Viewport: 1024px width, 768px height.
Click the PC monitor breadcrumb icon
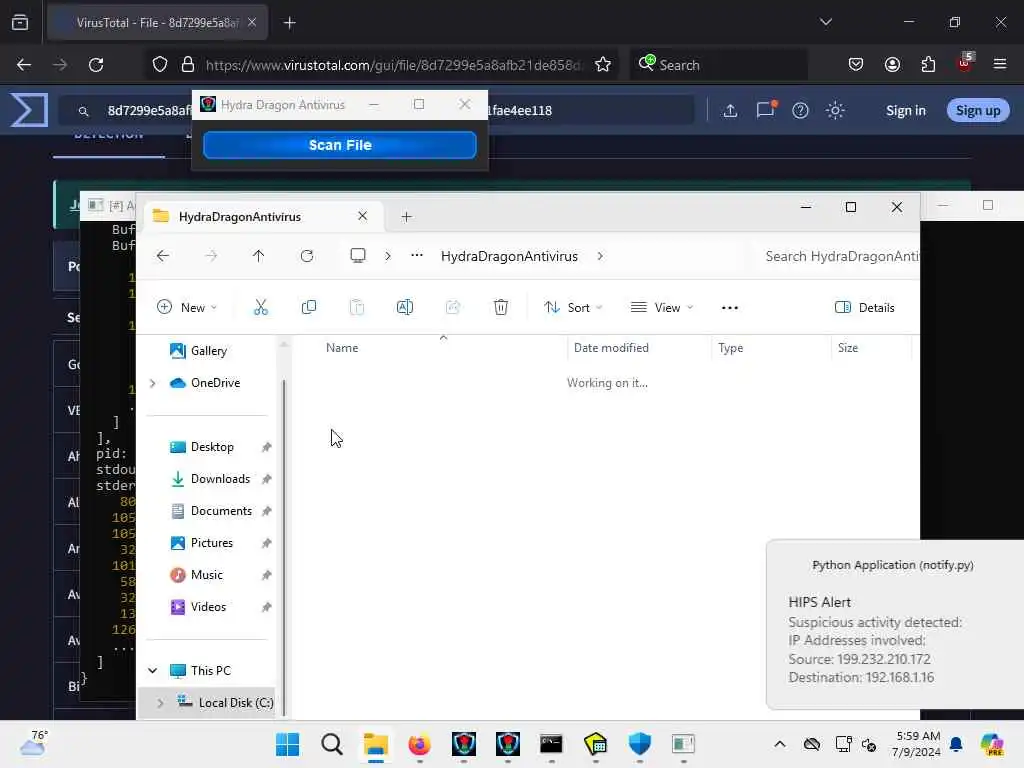[x=358, y=255]
